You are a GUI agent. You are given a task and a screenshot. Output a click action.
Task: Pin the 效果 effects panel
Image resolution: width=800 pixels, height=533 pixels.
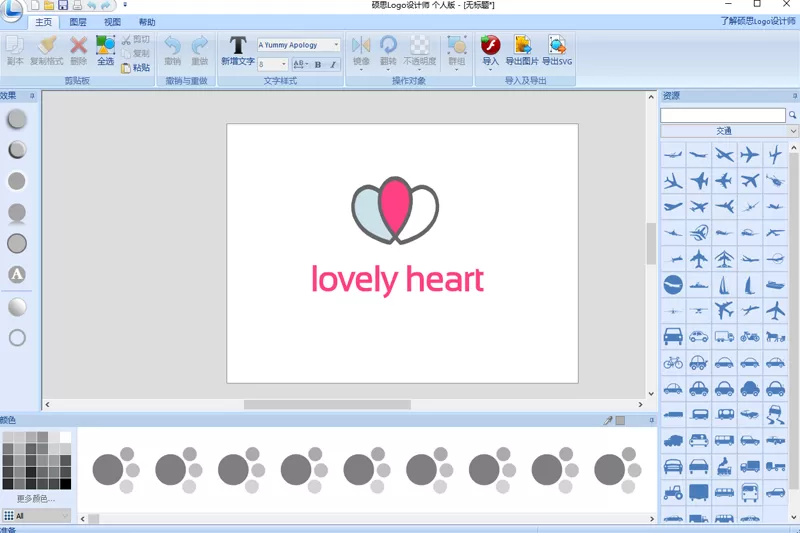pos(32,96)
